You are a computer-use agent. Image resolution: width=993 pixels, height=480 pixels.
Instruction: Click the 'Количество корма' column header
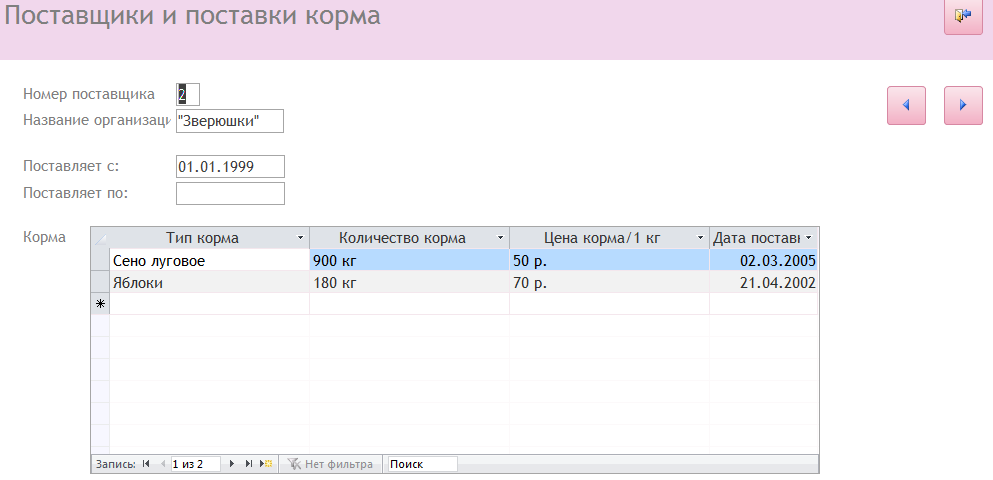[x=410, y=238]
